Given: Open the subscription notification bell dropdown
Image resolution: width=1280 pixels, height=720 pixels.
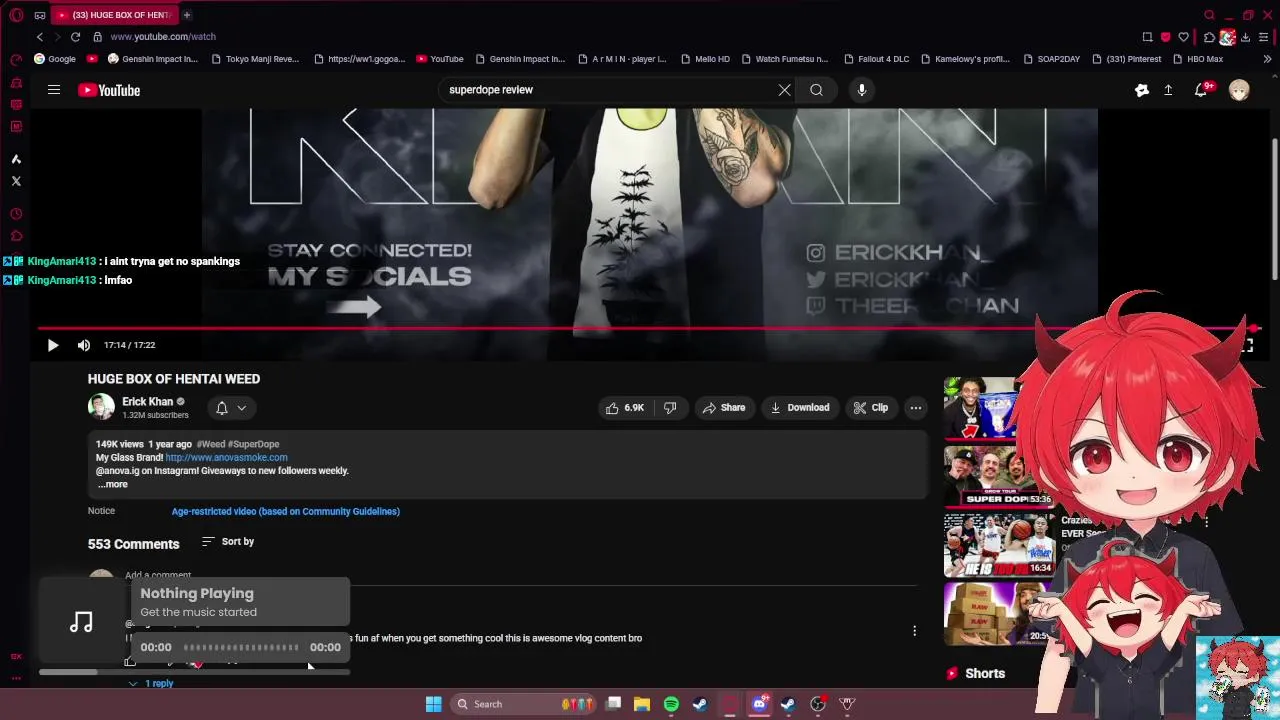Looking at the screenshot, I should [231, 408].
